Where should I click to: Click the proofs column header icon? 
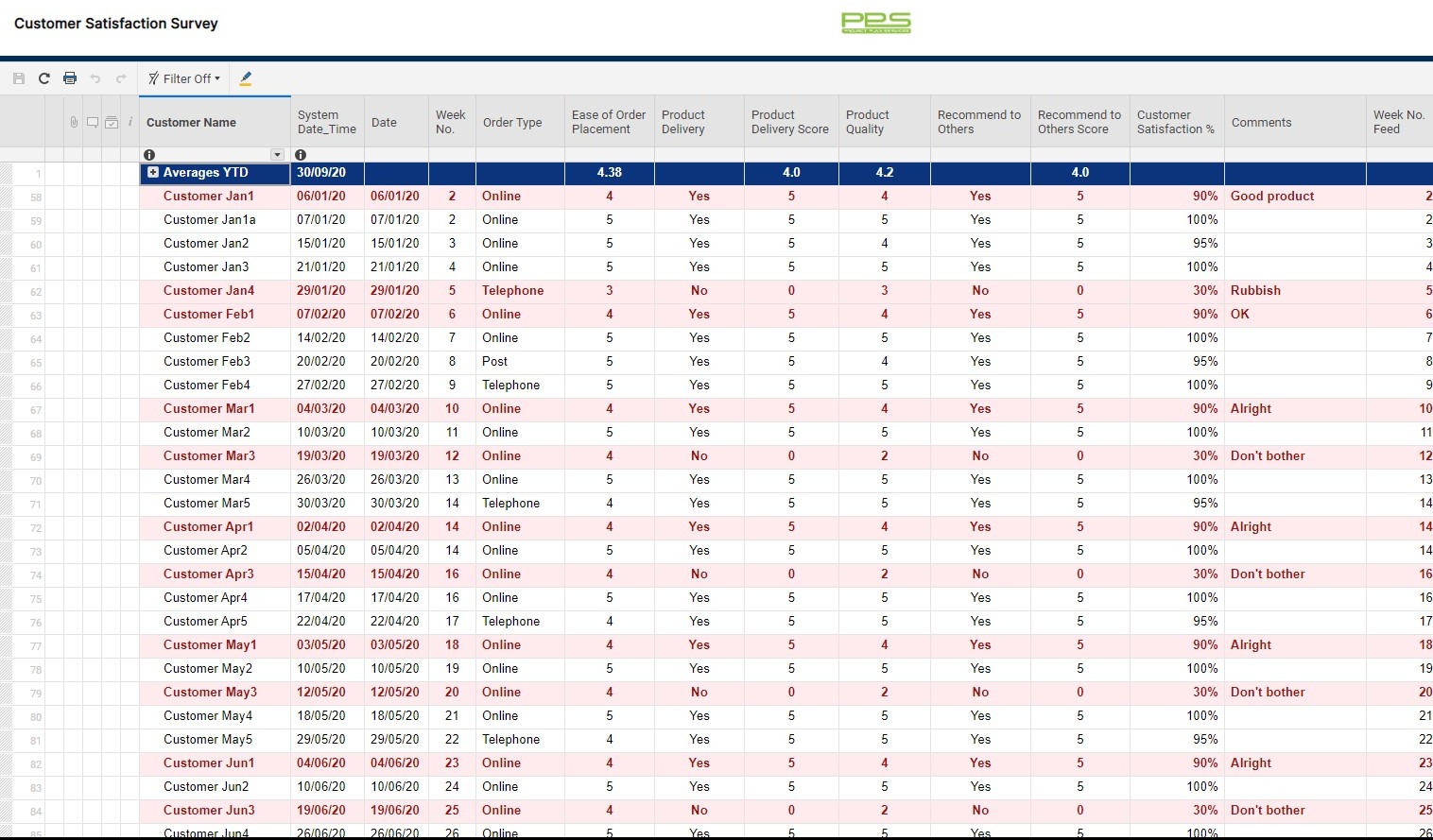pyautogui.click(x=112, y=122)
